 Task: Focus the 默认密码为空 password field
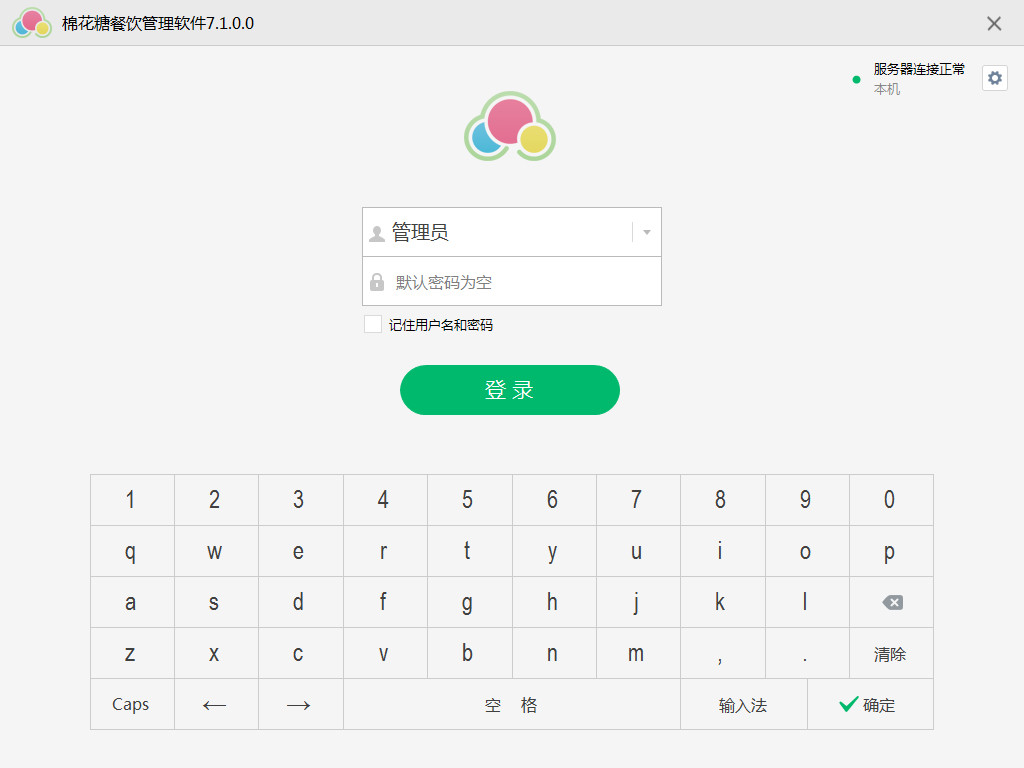click(x=512, y=281)
